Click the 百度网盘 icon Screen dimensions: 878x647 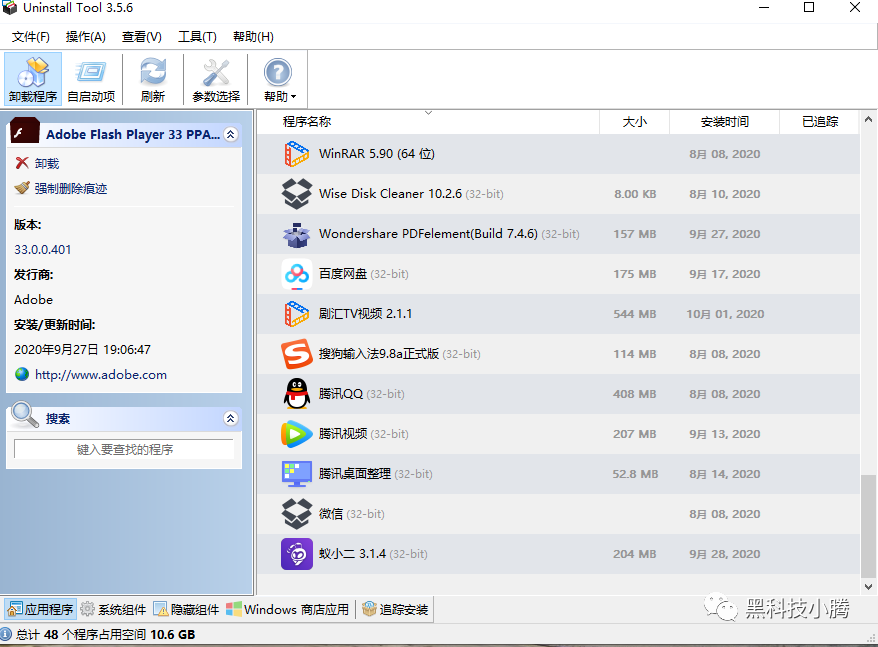(x=296, y=274)
